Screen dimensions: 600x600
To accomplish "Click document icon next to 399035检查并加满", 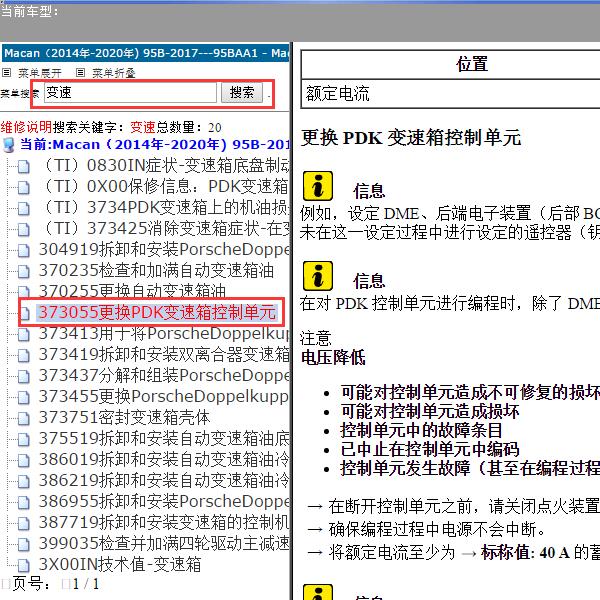I will (24, 545).
